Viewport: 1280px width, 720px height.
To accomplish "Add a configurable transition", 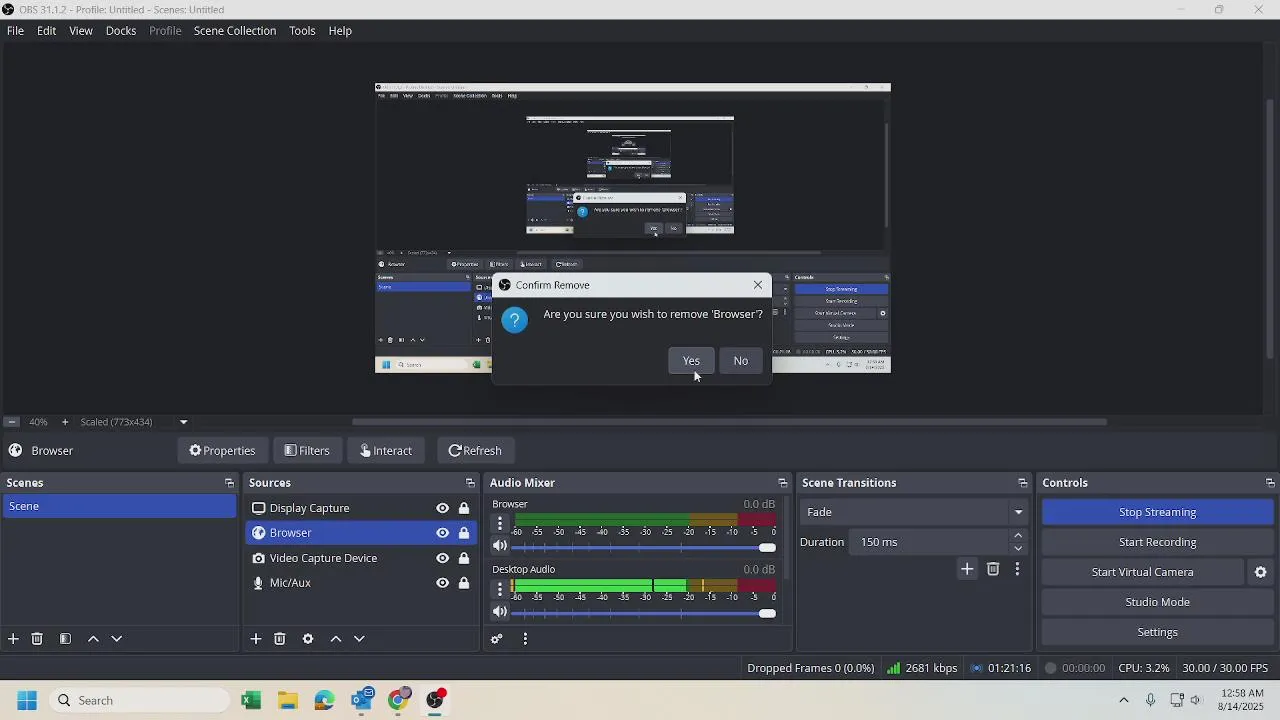I will [x=967, y=569].
